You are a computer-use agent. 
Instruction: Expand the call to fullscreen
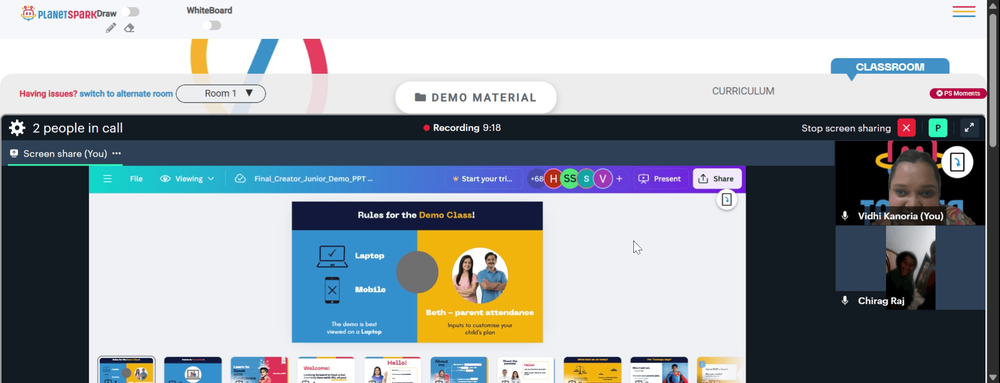[969, 128]
